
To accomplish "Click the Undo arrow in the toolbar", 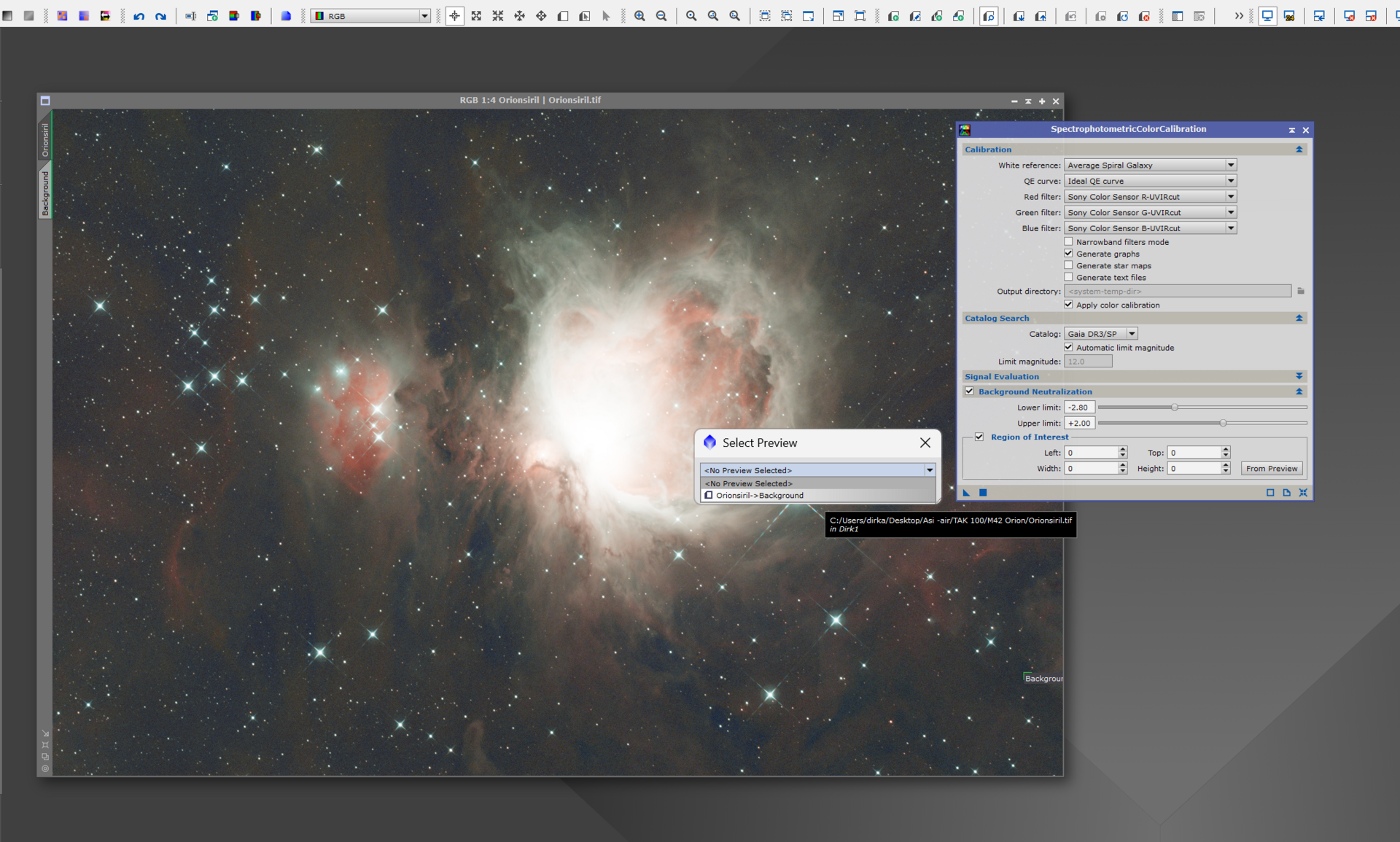I will coord(139,16).
